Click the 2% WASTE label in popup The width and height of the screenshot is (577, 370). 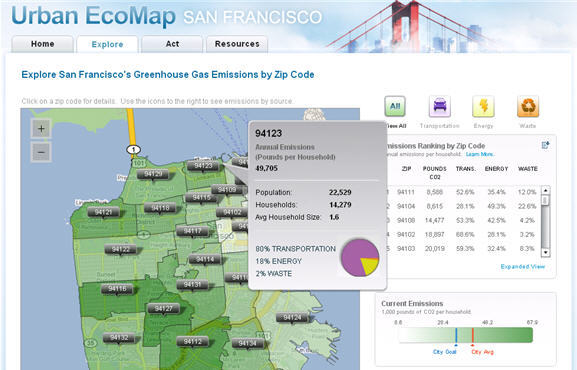(x=273, y=274)
